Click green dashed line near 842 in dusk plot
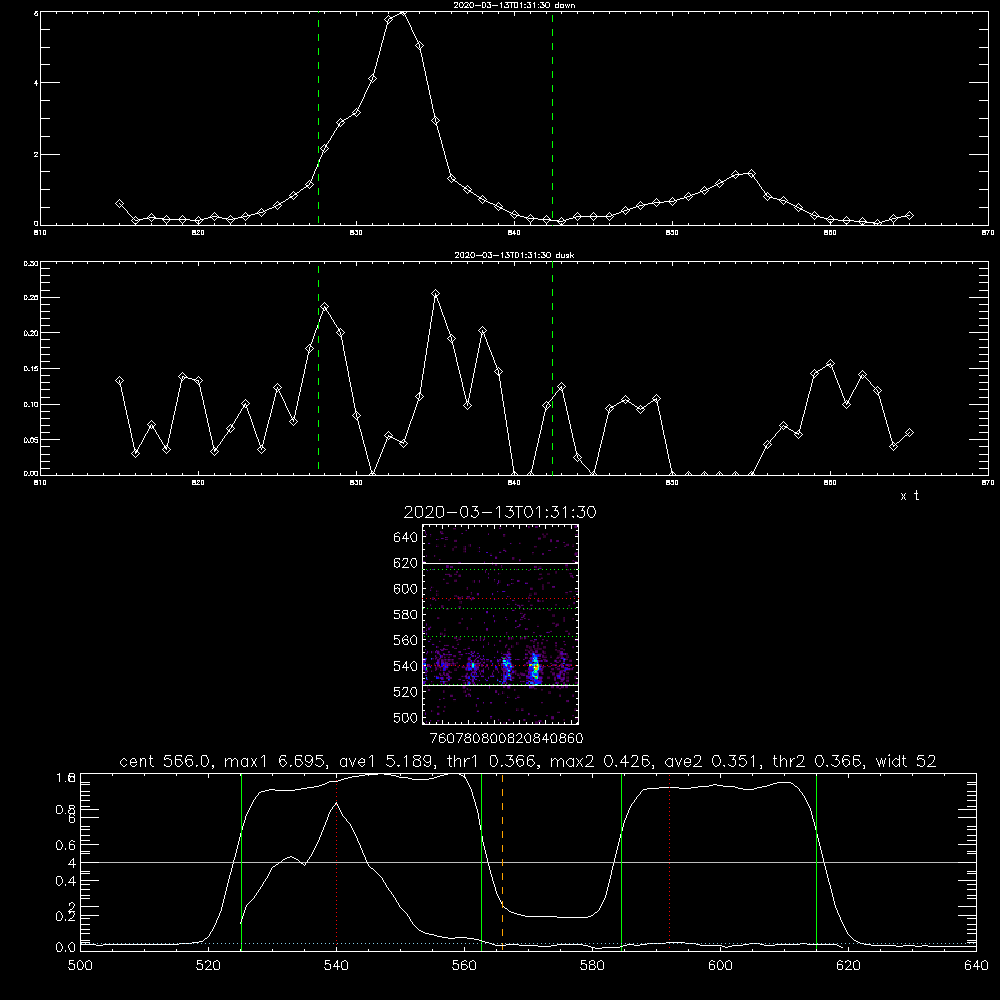The height and width of the screenshot is (1000, 1000). click(552, 368)
